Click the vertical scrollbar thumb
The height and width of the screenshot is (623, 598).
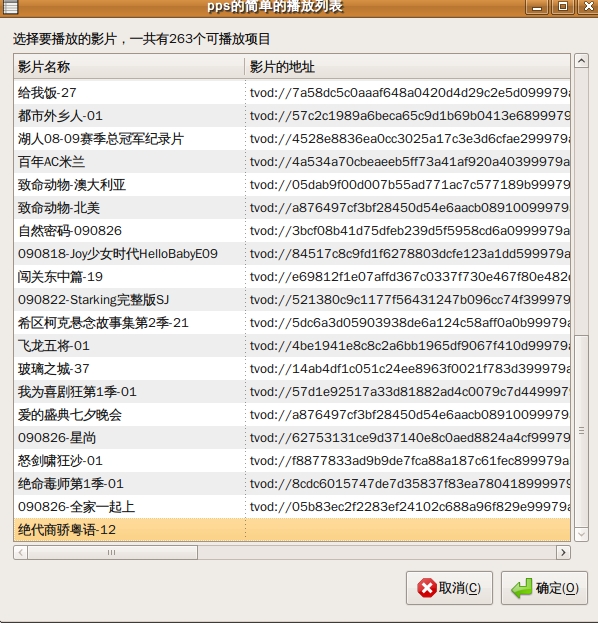(581, 431)
